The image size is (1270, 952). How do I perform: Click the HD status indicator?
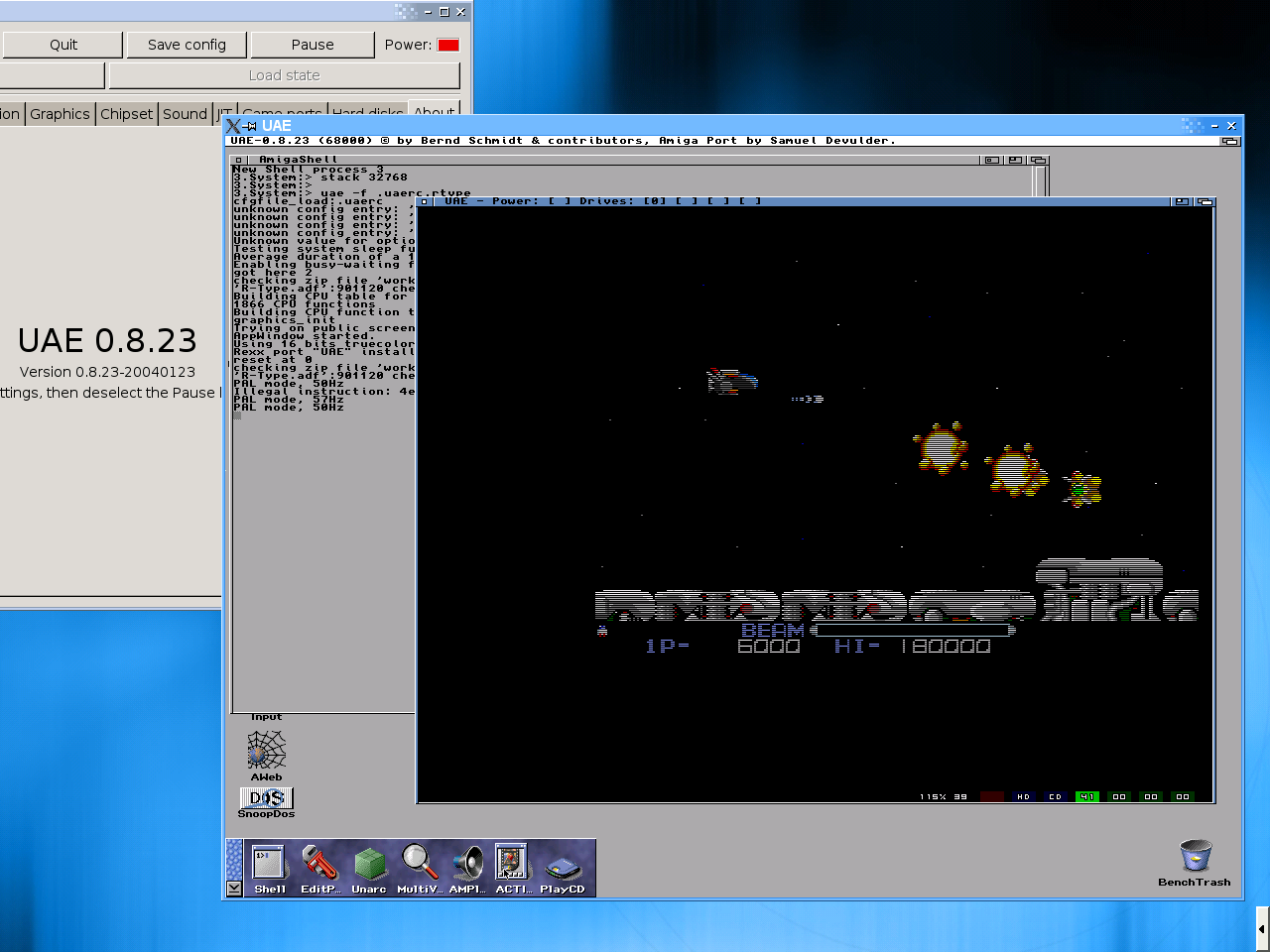point(1023,796)
